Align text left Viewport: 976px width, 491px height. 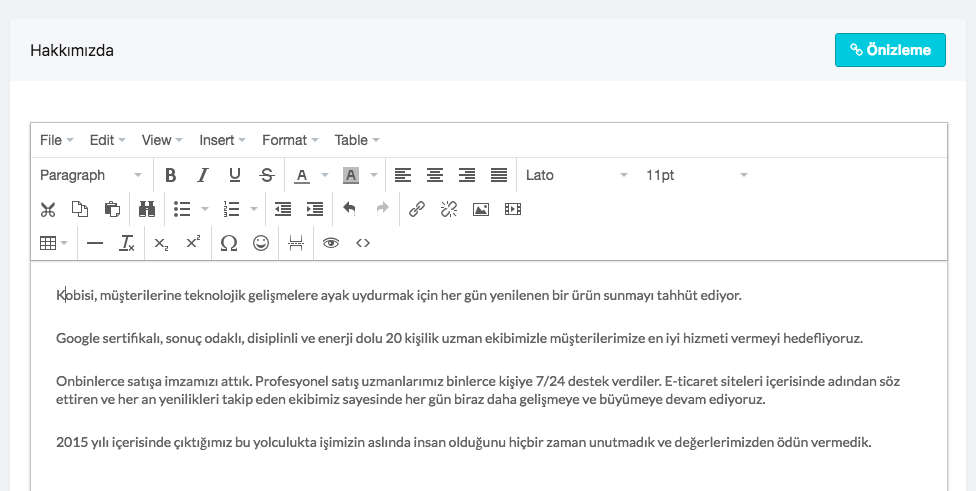403,175
